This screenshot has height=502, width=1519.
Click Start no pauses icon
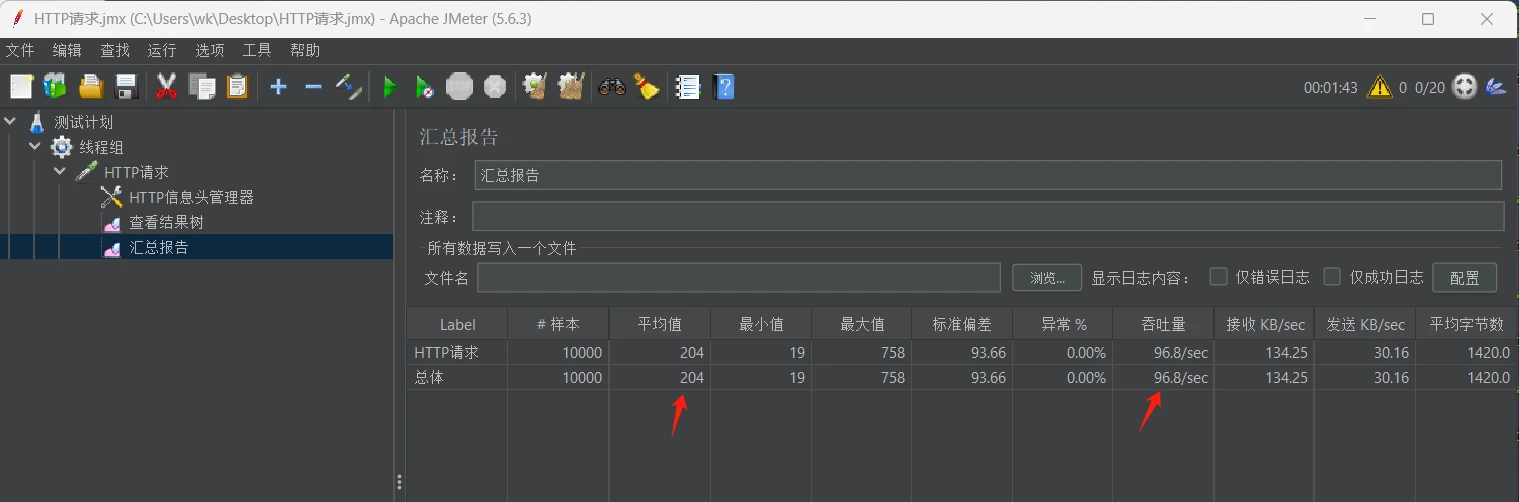point(425,87)
